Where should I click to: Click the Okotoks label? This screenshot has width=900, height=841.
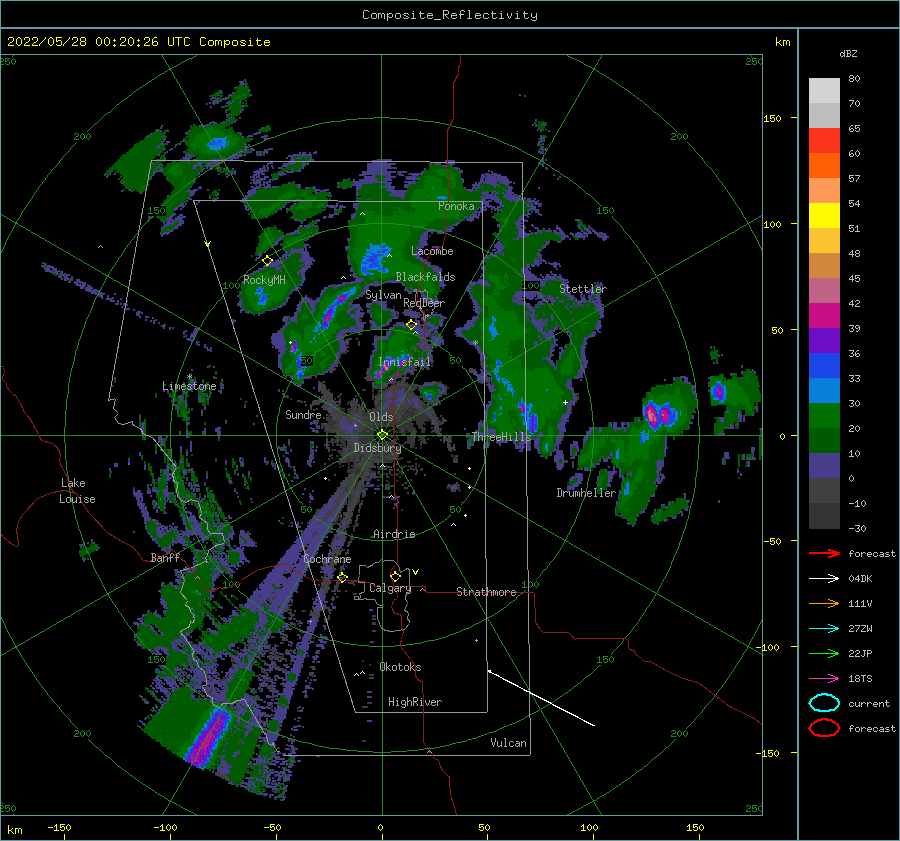pos(400,667)
